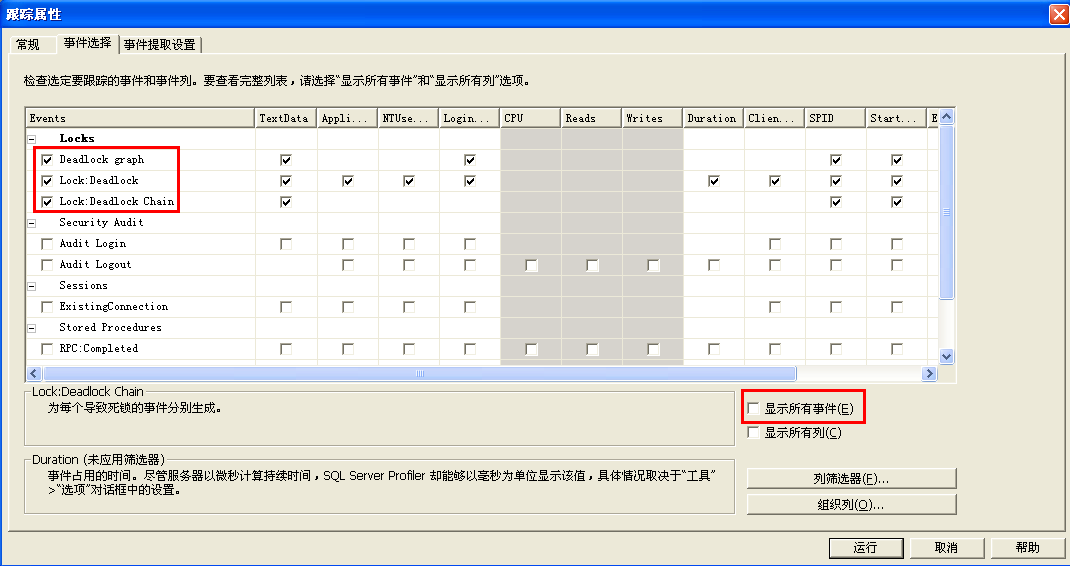The width and height of the screenshot is (1070, 566).
Task: Toggle Duration checkbox for Lock:Deadlock row
Action: click(714, 181)
